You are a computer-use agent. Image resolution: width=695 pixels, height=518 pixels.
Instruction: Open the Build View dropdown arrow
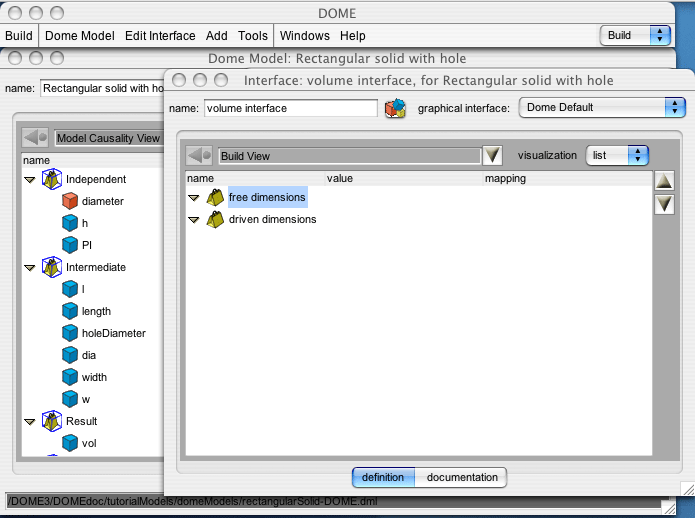pos(492,156)
